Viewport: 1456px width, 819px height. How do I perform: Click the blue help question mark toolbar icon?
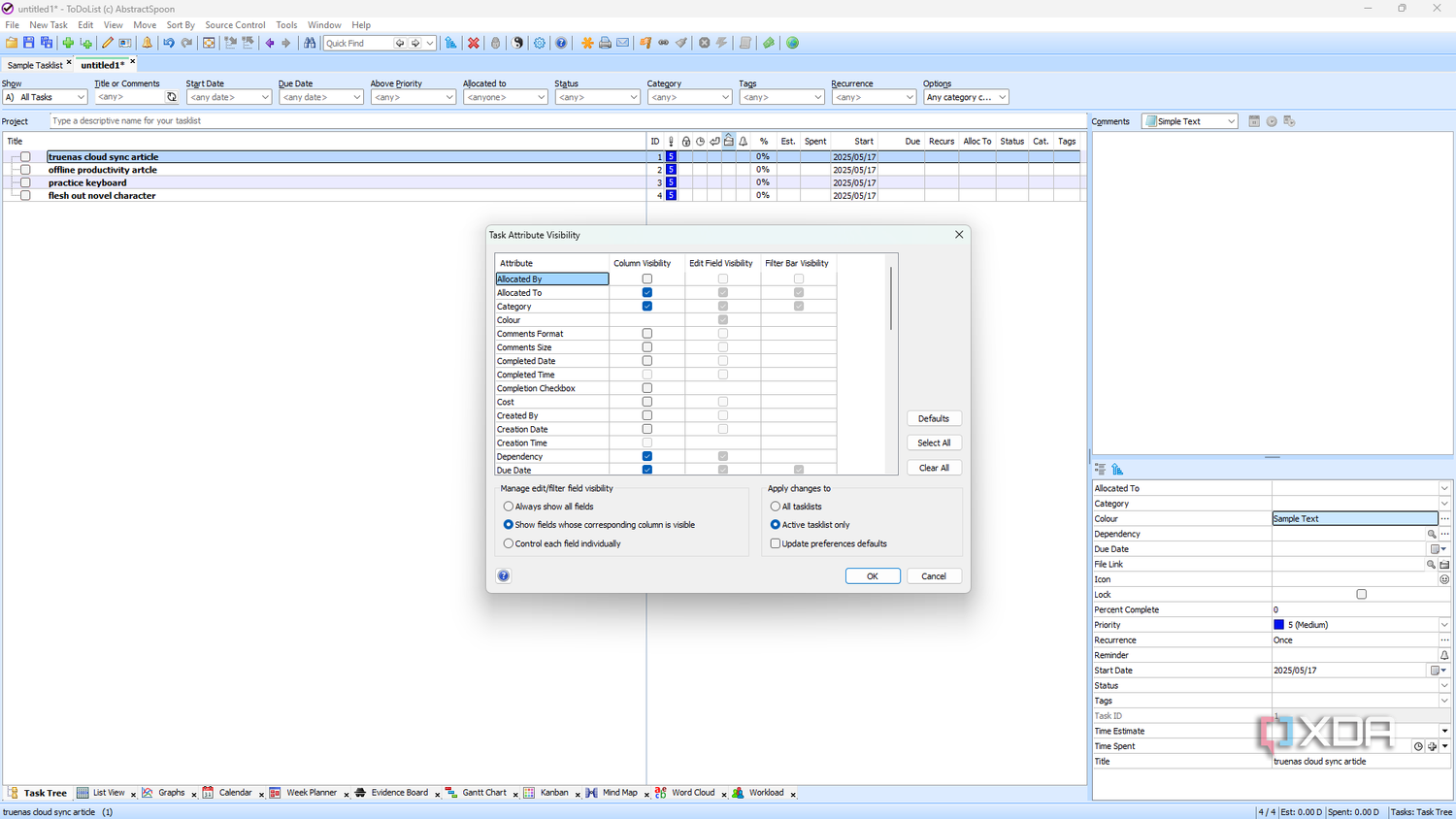click(x=561, y=43)
